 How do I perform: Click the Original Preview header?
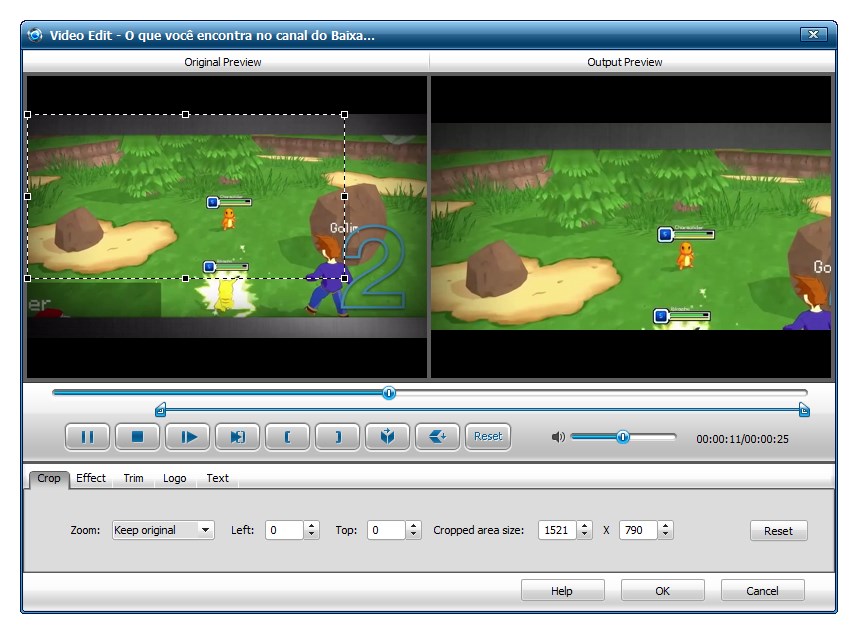(223, 62)
